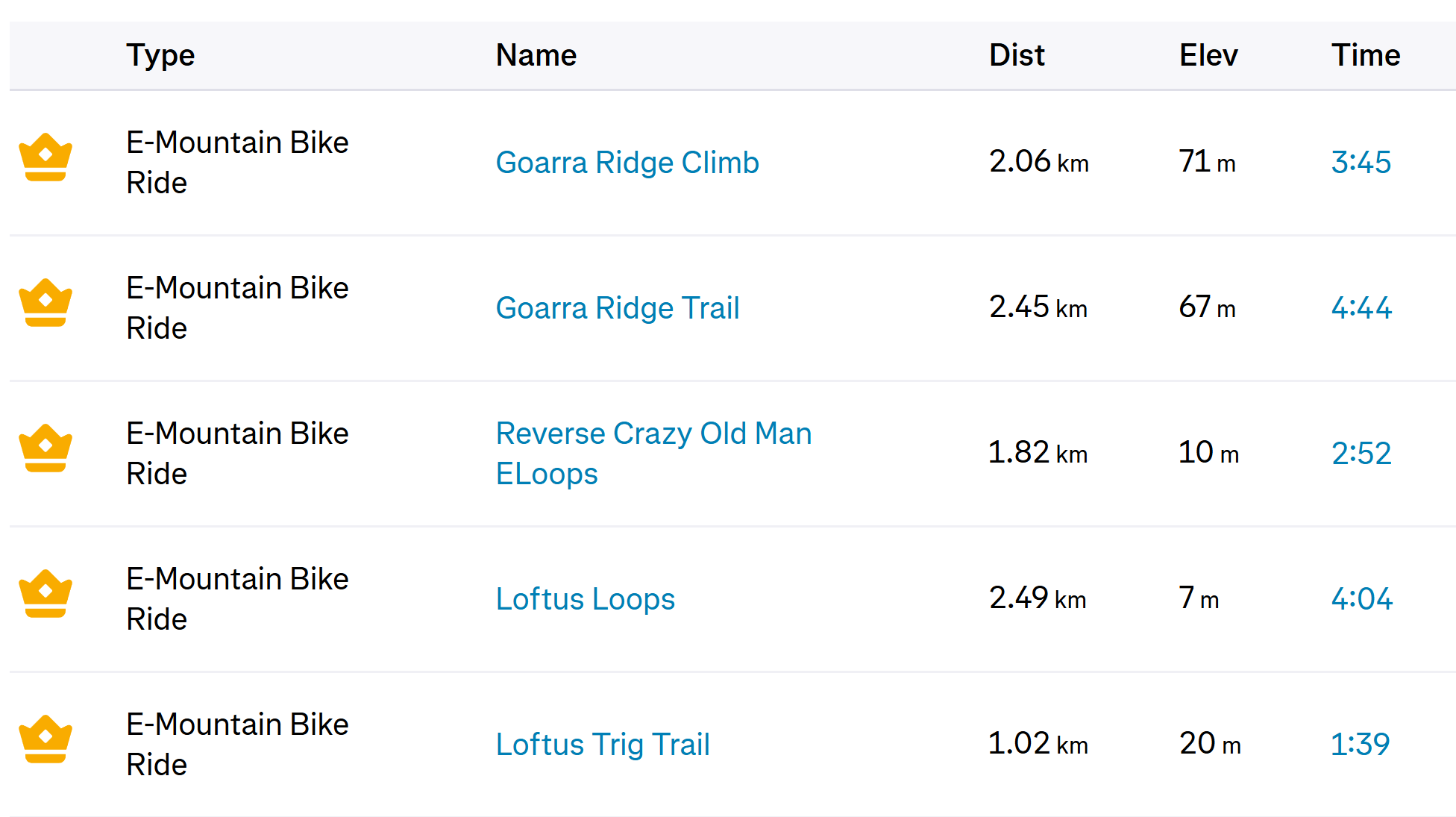Viewport: 1456px width, 817px height.
Task: Open the Goarra Ridge Trail segment
Action: (618, 308)
